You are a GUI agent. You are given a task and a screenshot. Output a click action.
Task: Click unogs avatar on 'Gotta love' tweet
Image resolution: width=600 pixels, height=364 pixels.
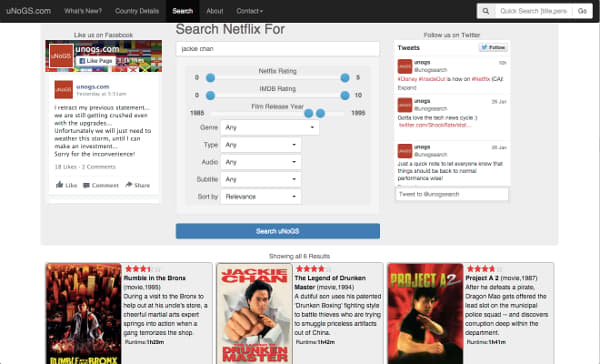click(404, 105)
